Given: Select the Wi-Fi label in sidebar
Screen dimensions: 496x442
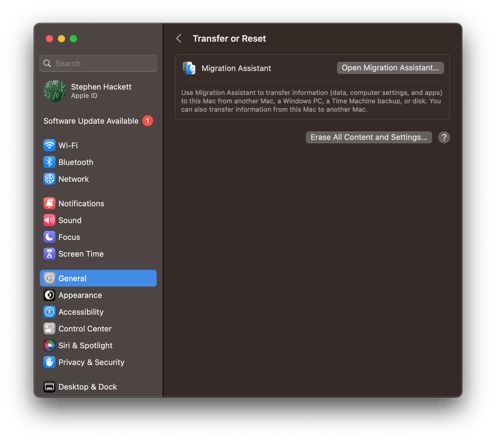Looking at the screenshot, I should (x=68, y=146).
